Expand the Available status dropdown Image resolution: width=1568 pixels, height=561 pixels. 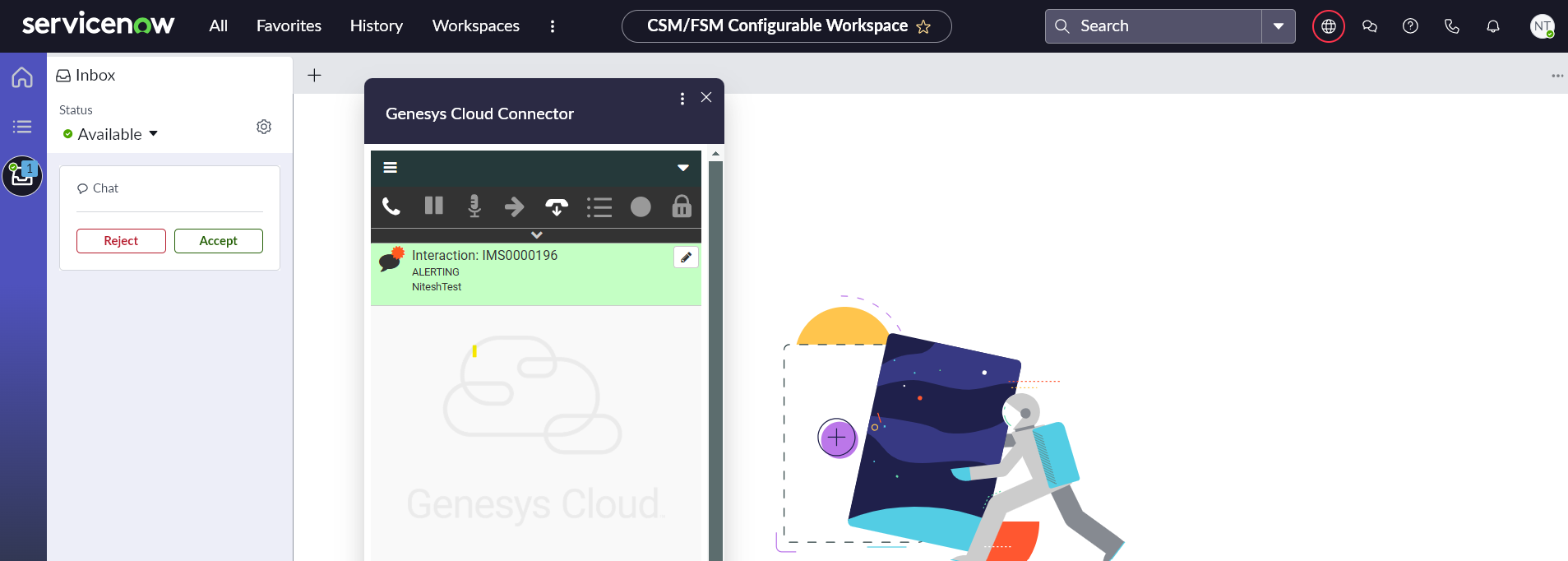pyautogui.click(x=111, y=134)
